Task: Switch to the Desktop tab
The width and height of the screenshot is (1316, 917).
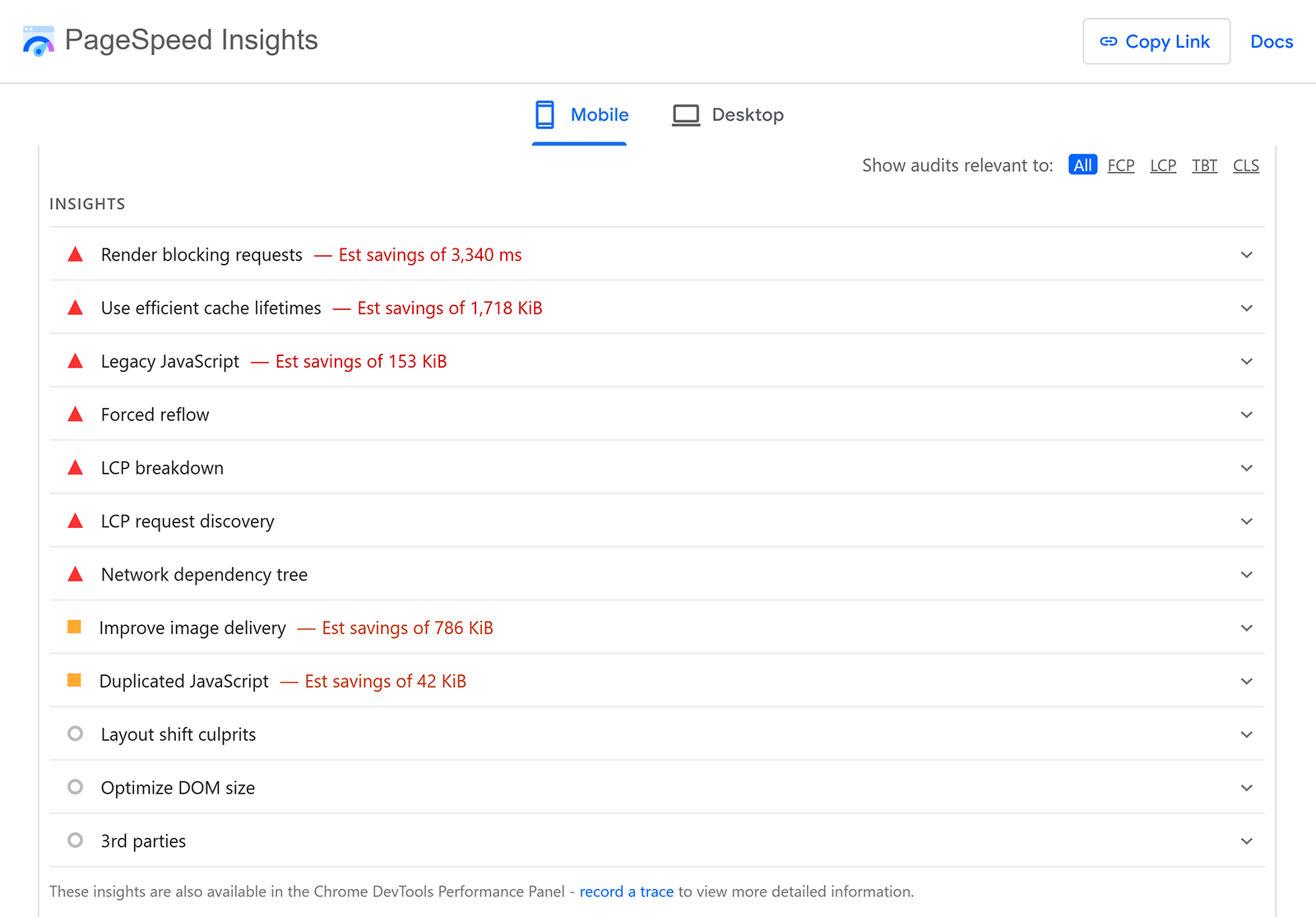Action: coord(748,114)
